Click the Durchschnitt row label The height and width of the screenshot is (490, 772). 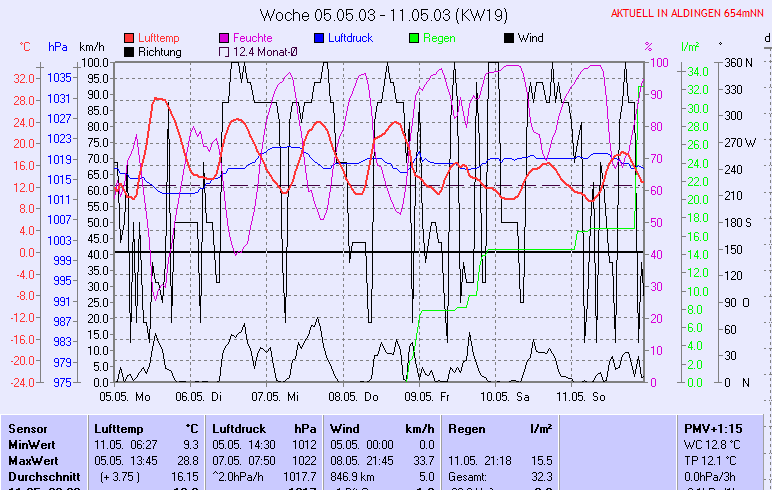[x=42, y=478]
